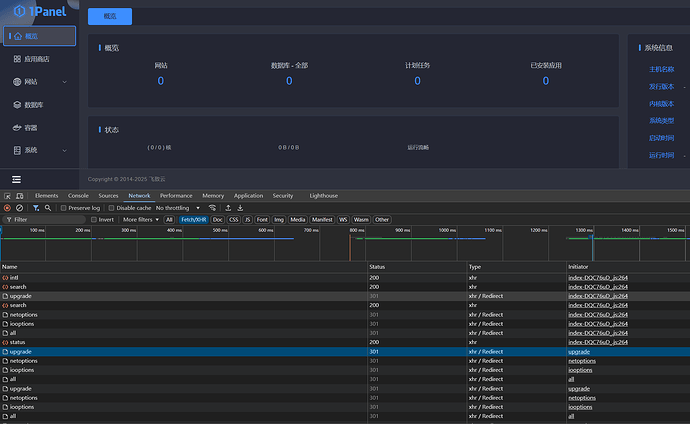Toggle the WS type filter

click(343, 219)
